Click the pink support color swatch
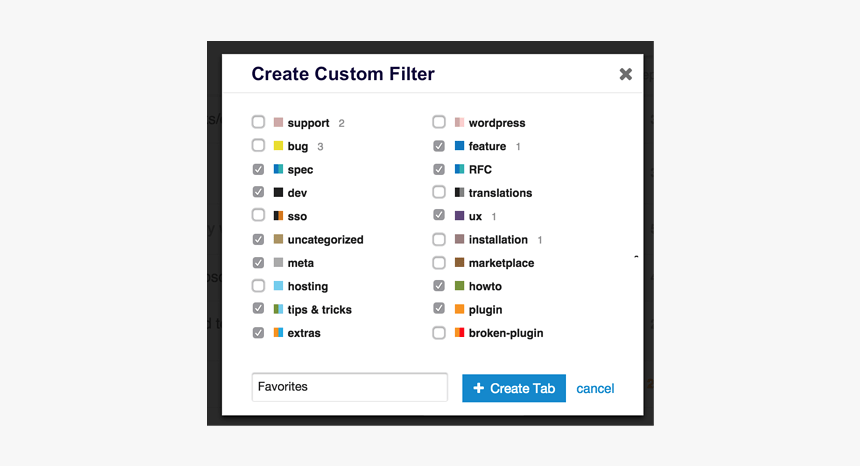860x466 pixels. click(x=279, y=122)
